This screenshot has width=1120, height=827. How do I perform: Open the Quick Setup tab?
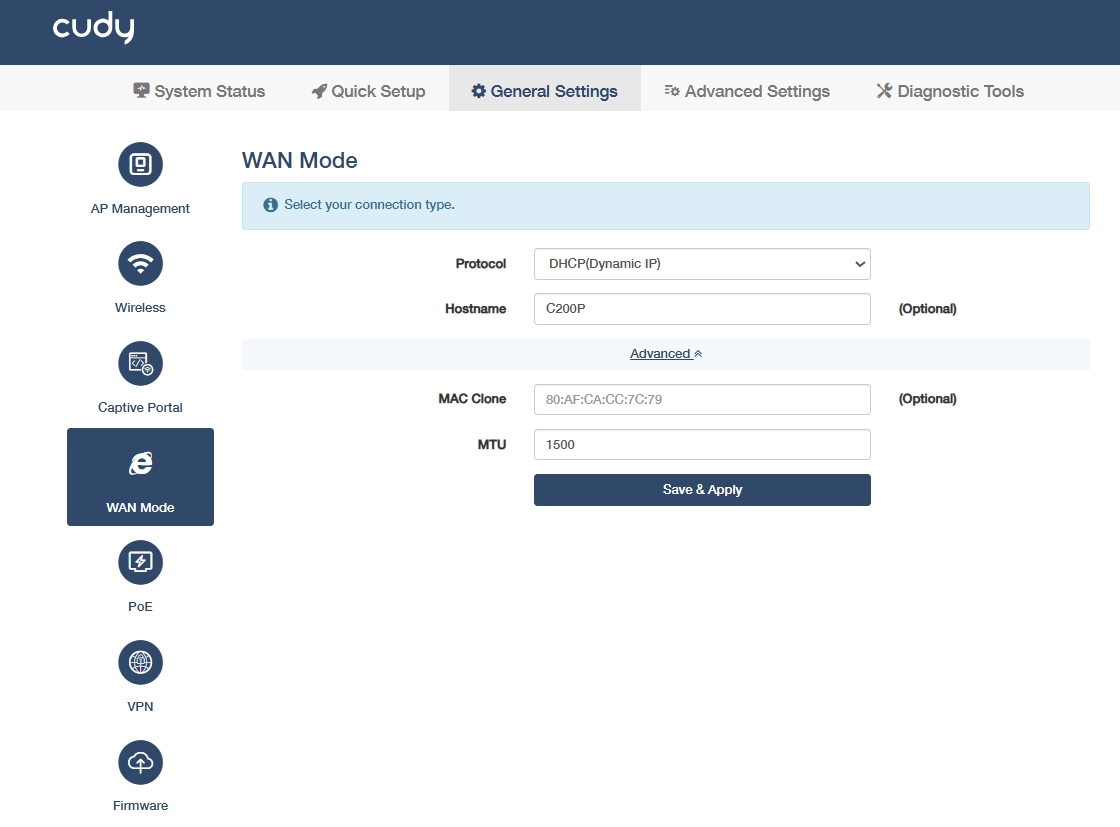pos(369,91)
